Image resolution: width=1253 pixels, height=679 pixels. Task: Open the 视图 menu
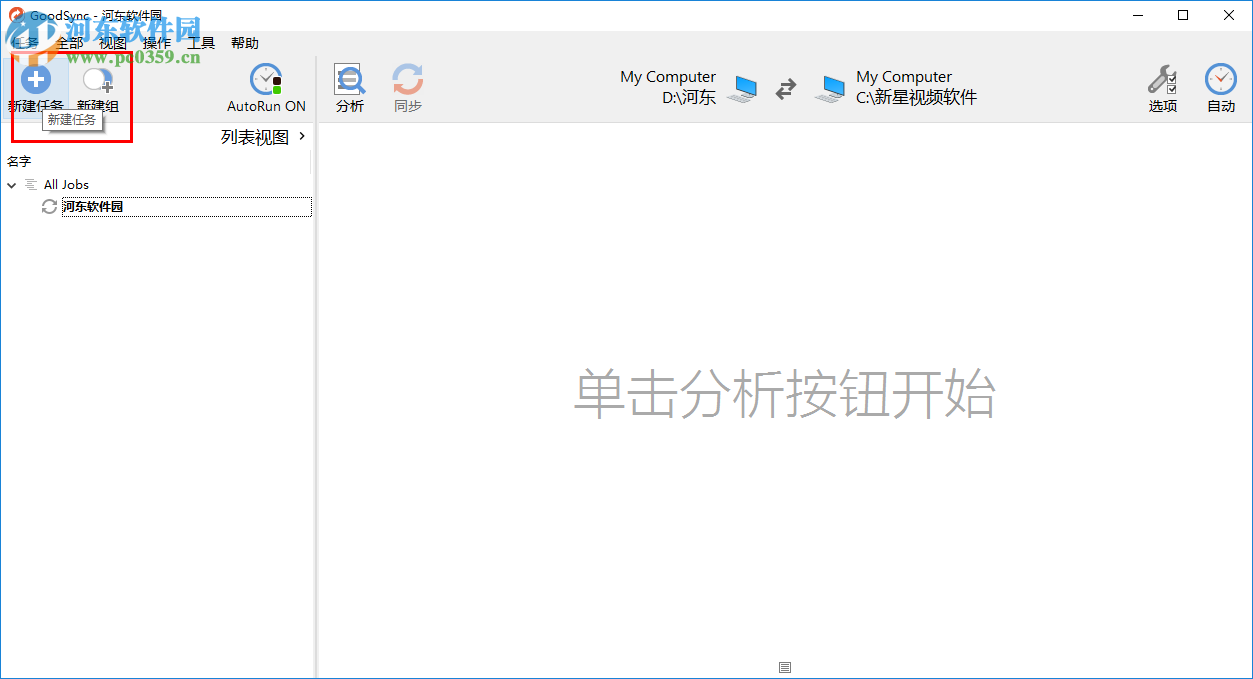113,43
